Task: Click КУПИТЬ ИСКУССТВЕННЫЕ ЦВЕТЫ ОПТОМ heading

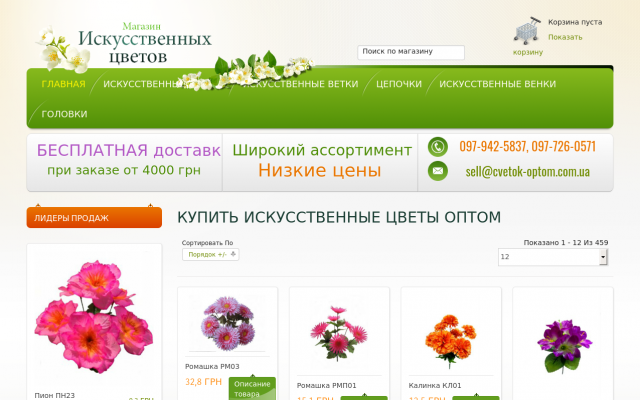Action: [x=339, y=217]
